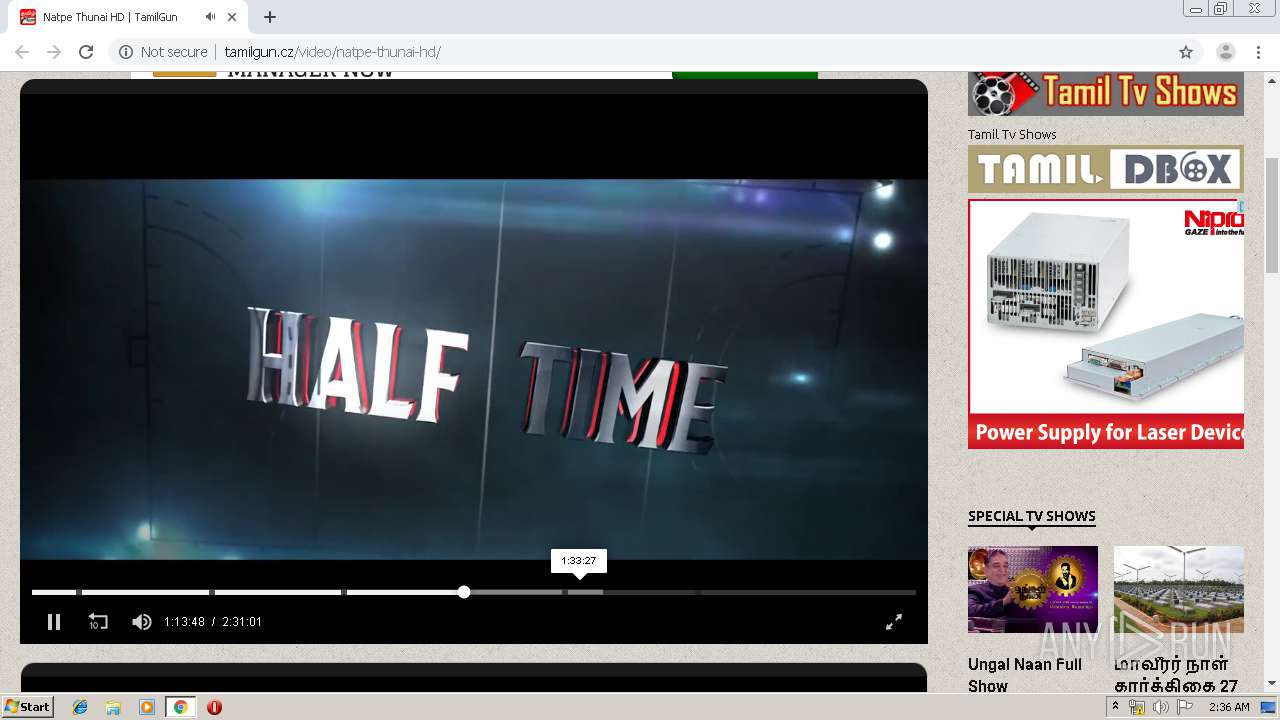Open media player from taskbar
Viewport: 1280px width, 720px height.
coord(146,707)
